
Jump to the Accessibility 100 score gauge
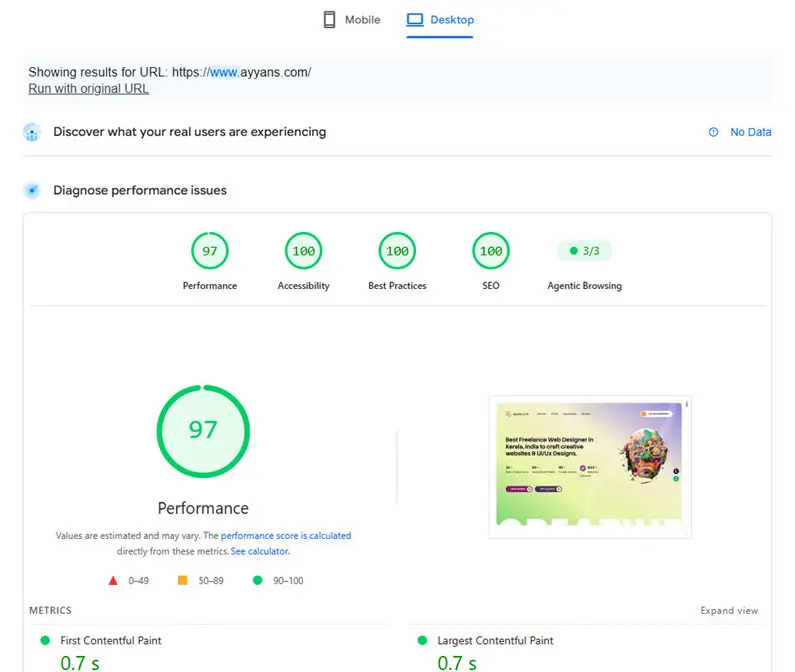click(304, 251)
